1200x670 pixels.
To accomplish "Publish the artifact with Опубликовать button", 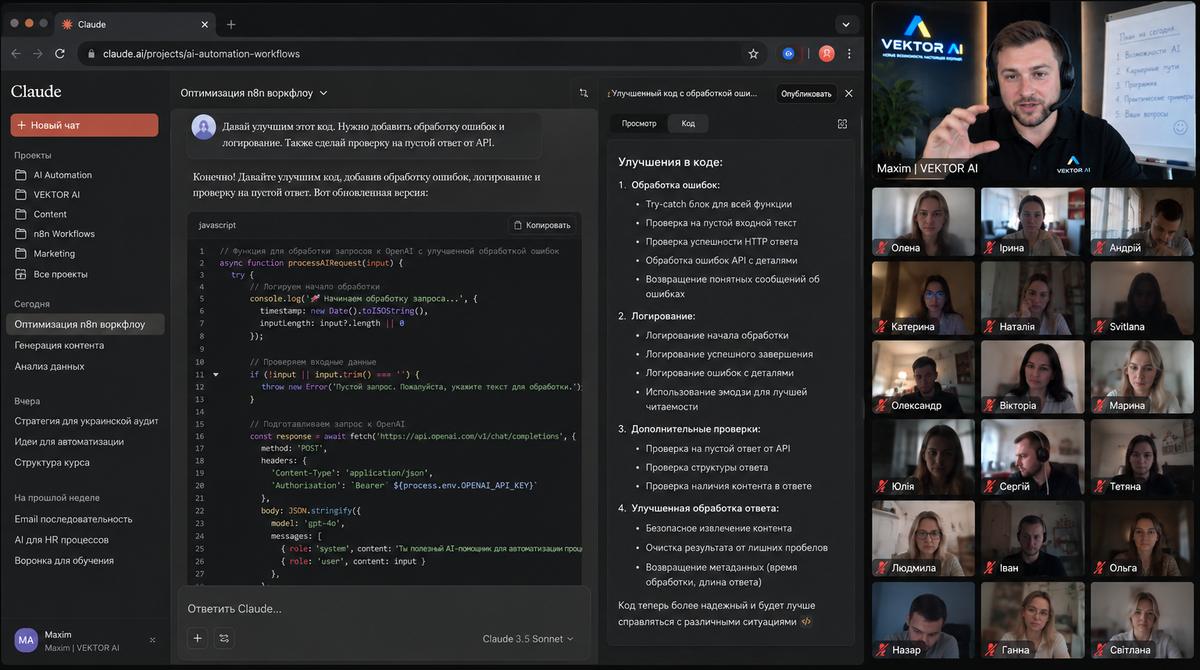I will pos(806,93).
